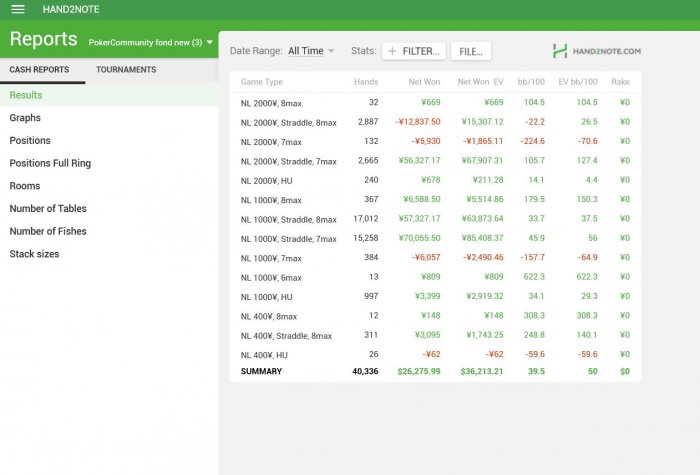Select the Stack sizes report
The image size is (700, 475).
(x=34, y=254)
